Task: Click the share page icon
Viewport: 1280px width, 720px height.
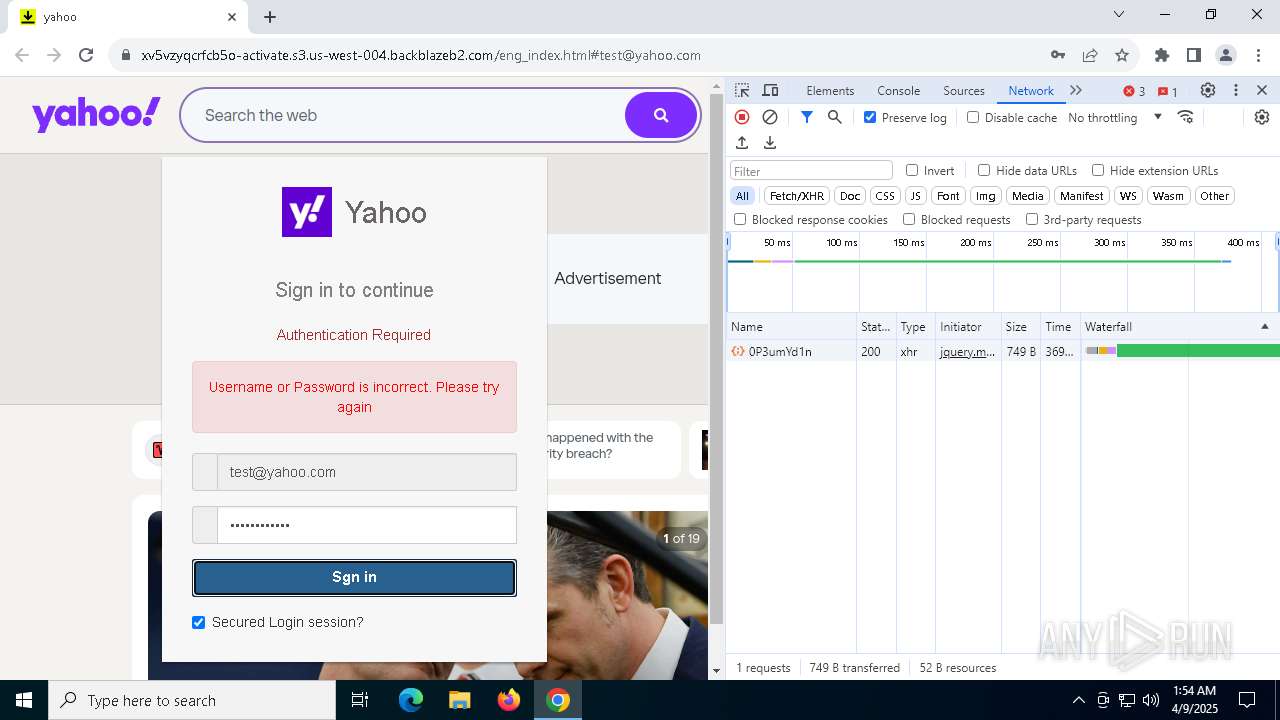Action: [1090, 55]
